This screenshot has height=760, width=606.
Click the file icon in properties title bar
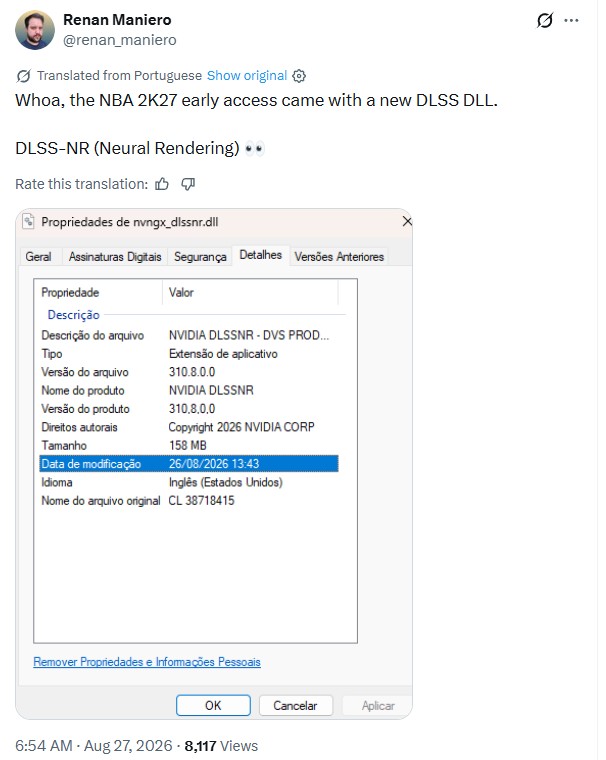click(x=29, y=221)
